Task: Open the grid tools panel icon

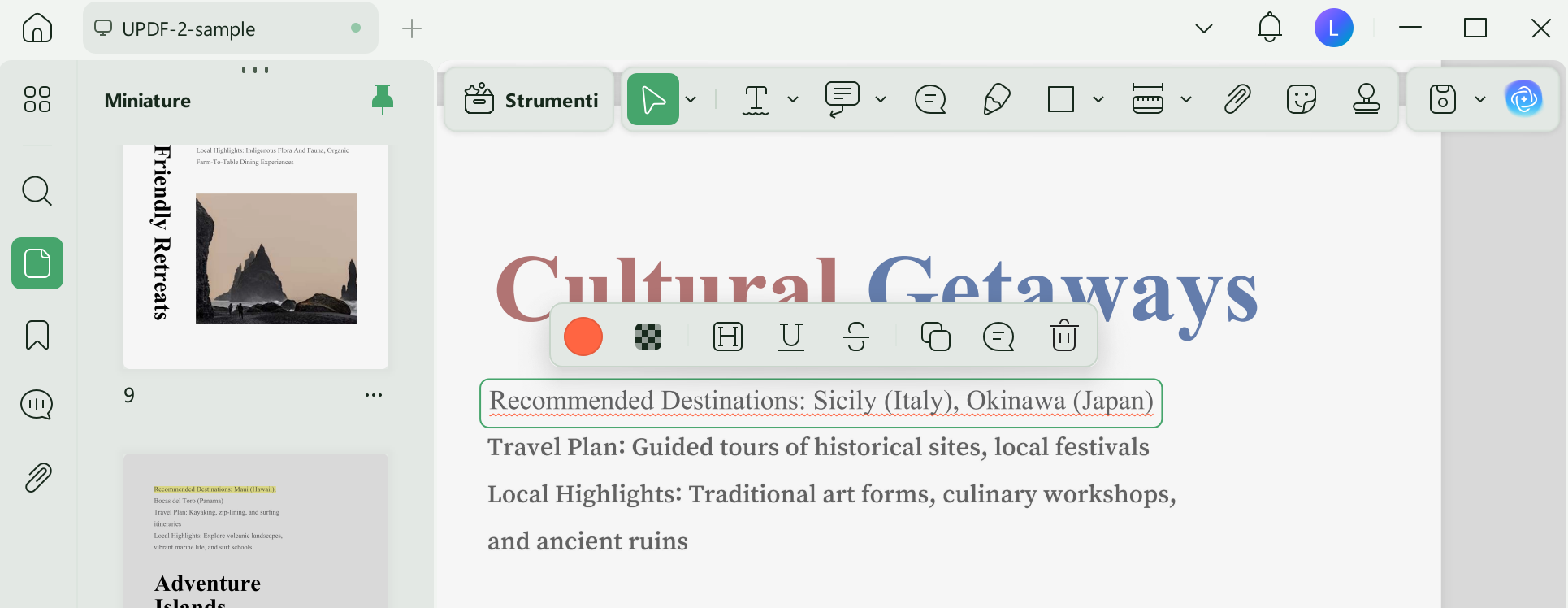Action: click(x=37, y=99)
